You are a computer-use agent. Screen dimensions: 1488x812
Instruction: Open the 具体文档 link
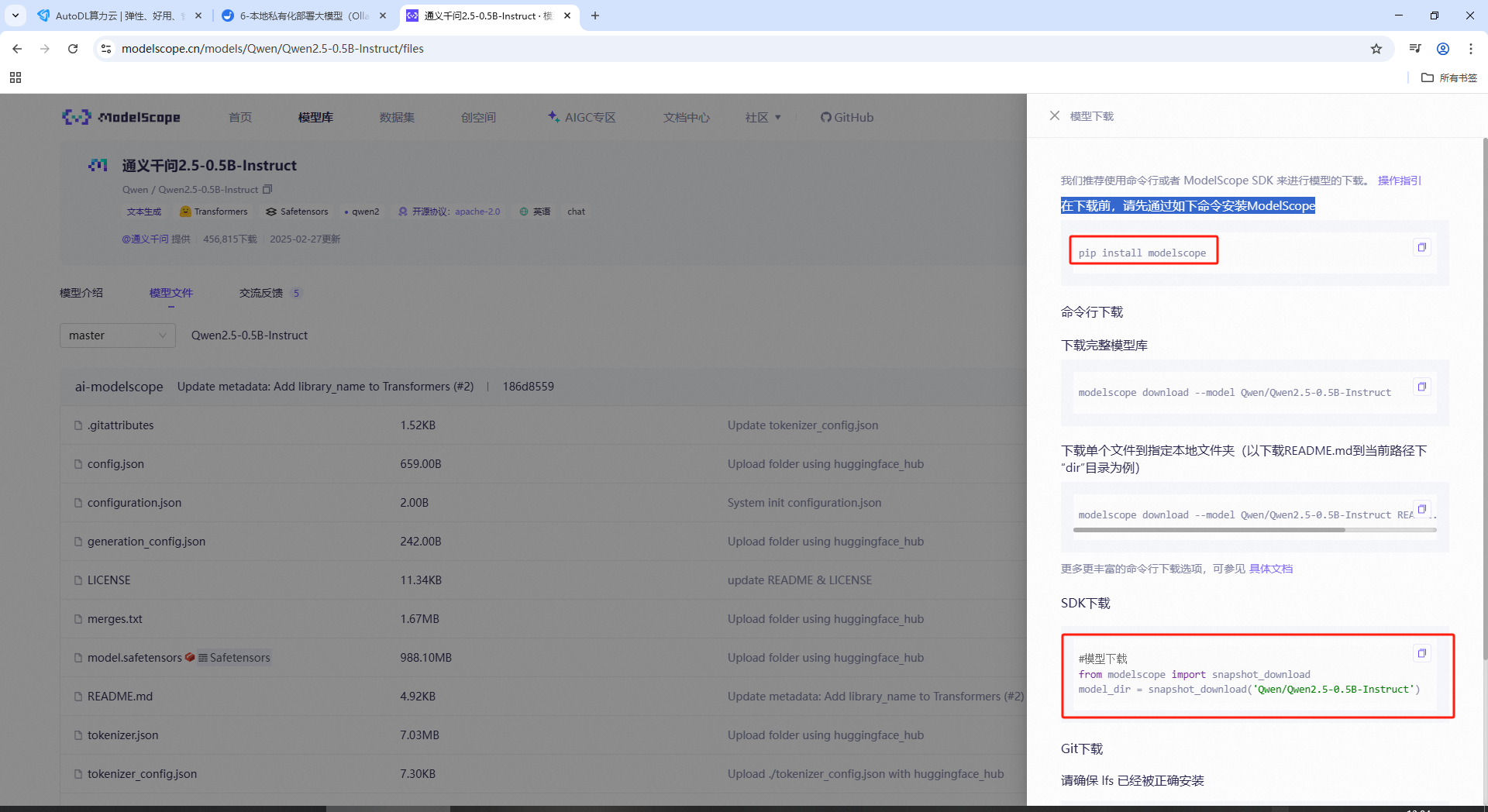click(x=1271, y=568)
